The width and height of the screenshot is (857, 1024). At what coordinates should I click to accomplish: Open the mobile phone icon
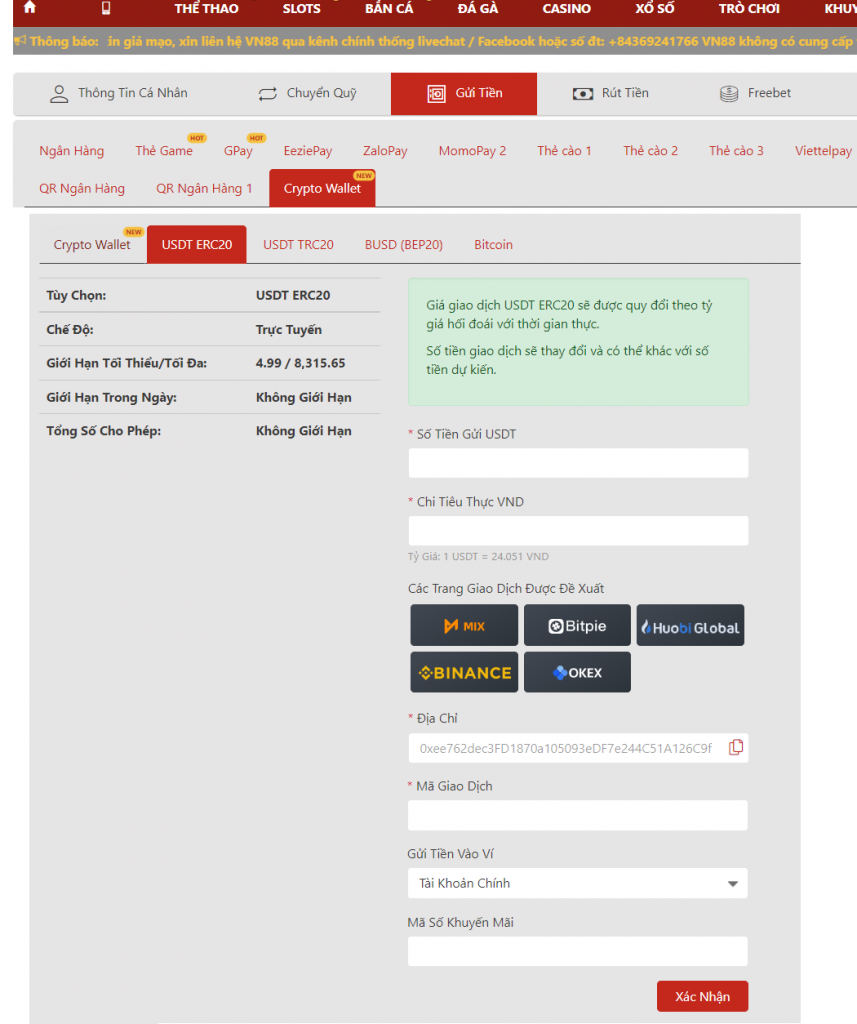tap(106, 8)
